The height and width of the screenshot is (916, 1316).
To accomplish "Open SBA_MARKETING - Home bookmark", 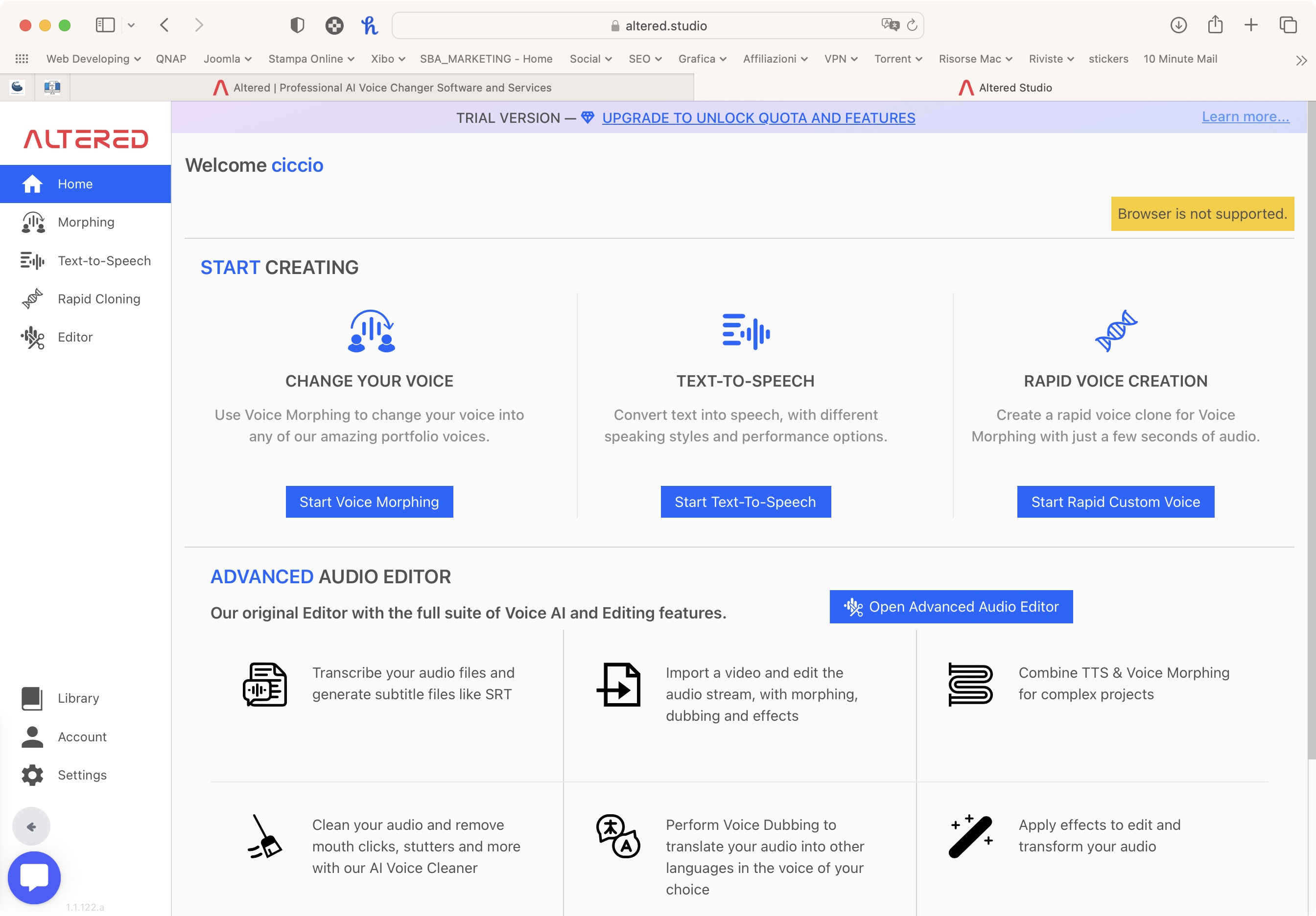I will 486,59.
